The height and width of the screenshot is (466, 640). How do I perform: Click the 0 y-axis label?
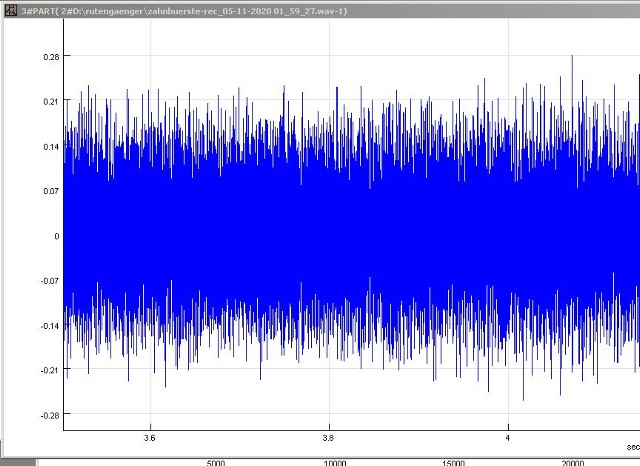tap(57, 236)
